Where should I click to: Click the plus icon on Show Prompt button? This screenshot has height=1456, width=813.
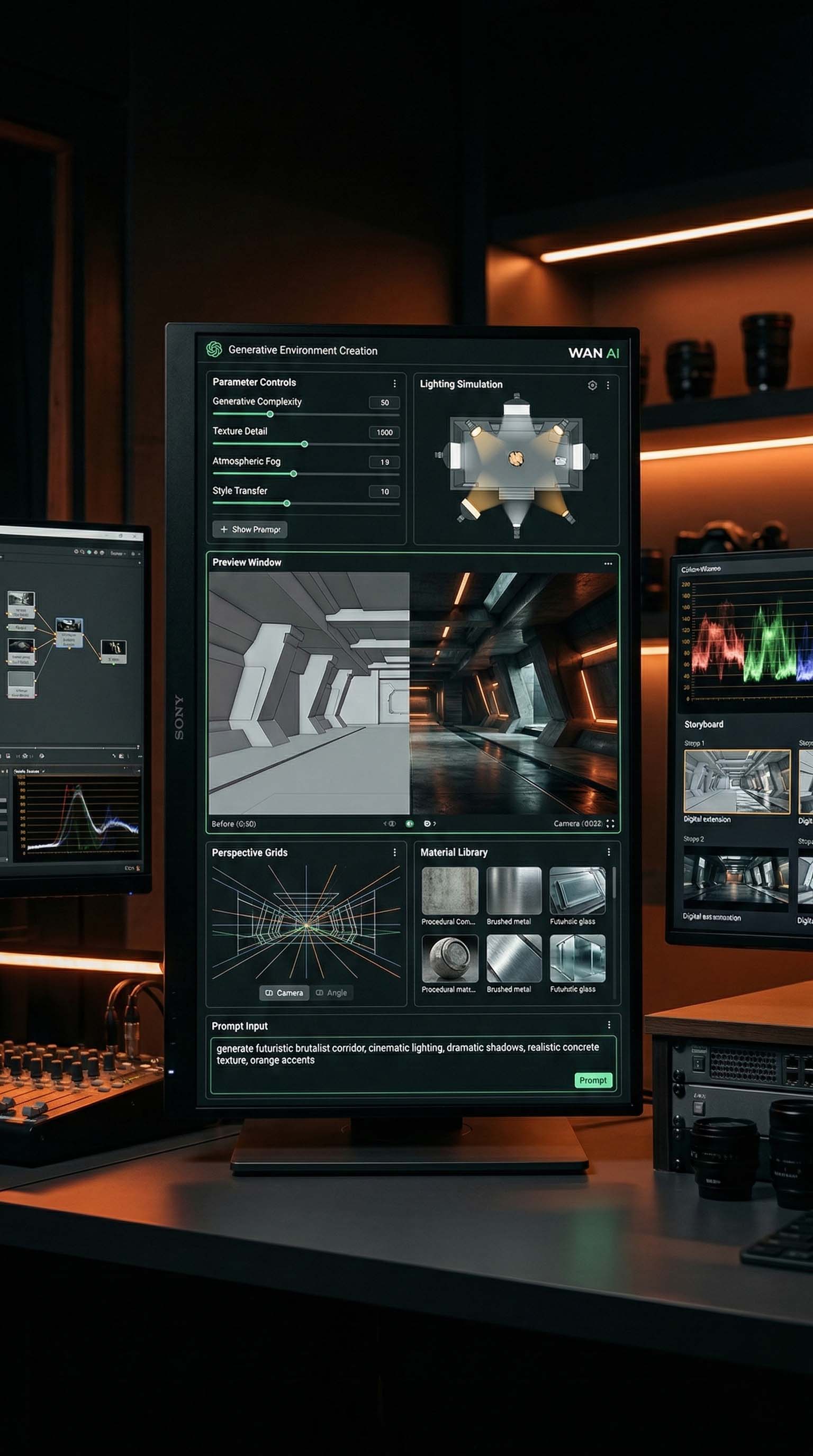[x=224, y=529]
